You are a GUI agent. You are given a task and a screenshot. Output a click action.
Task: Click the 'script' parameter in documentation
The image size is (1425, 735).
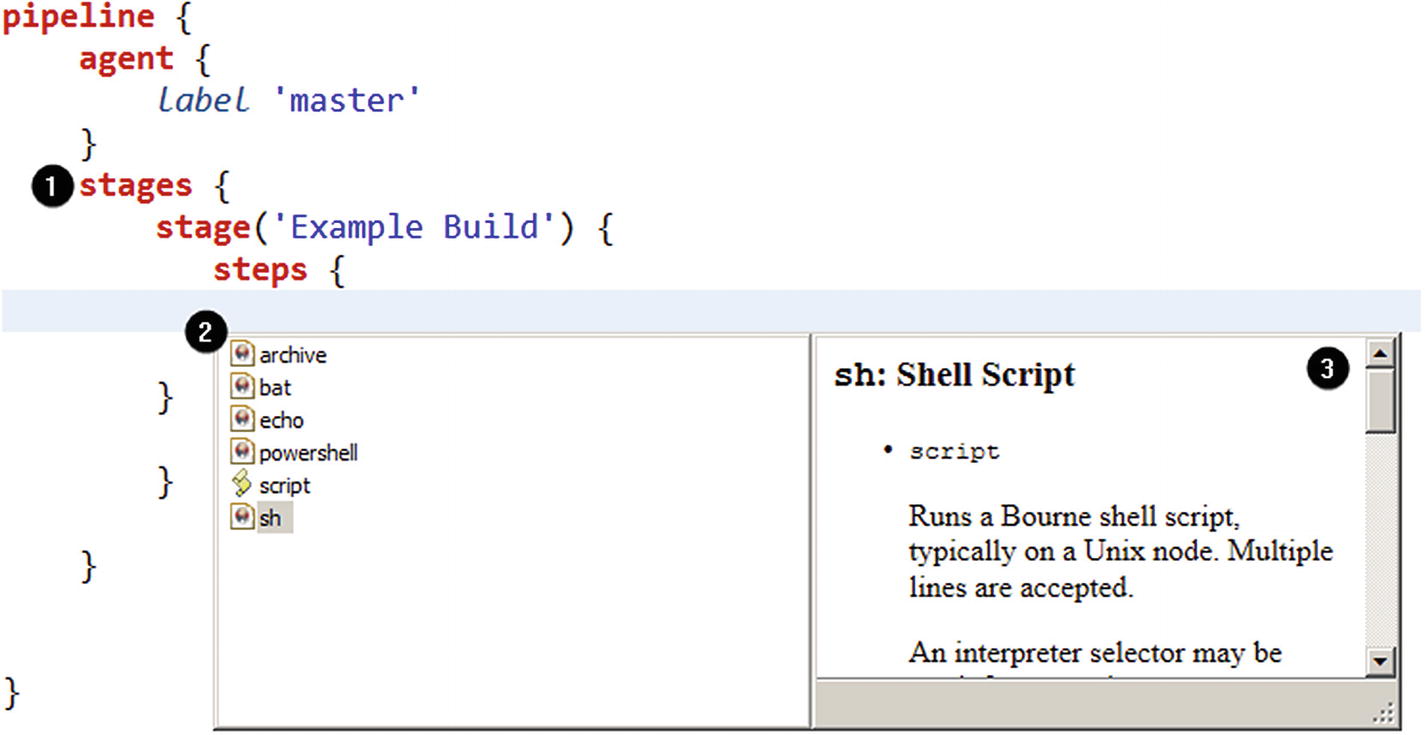click(954, 451)
